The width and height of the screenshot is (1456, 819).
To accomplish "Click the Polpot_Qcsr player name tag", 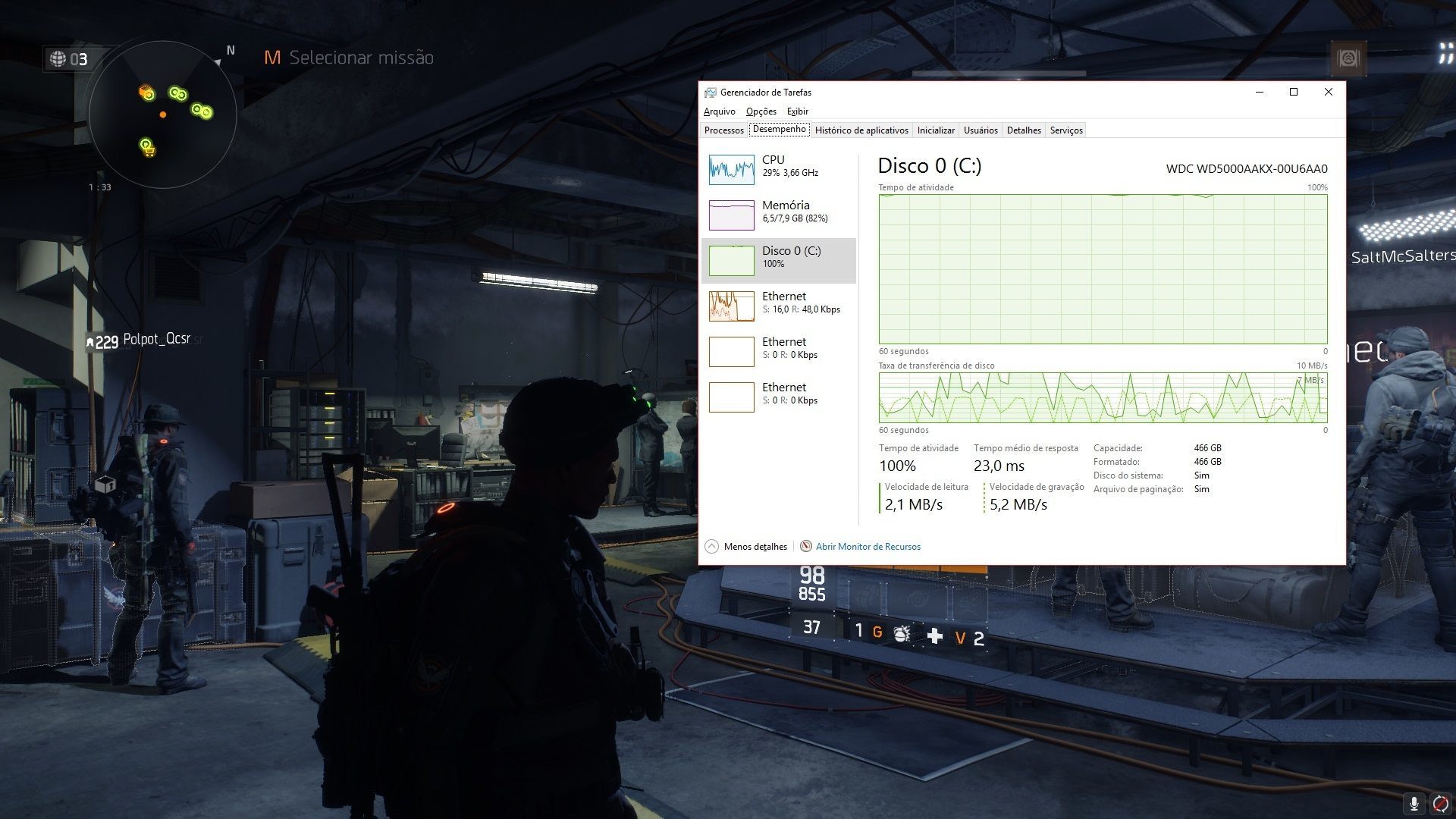I will point(156,340).
